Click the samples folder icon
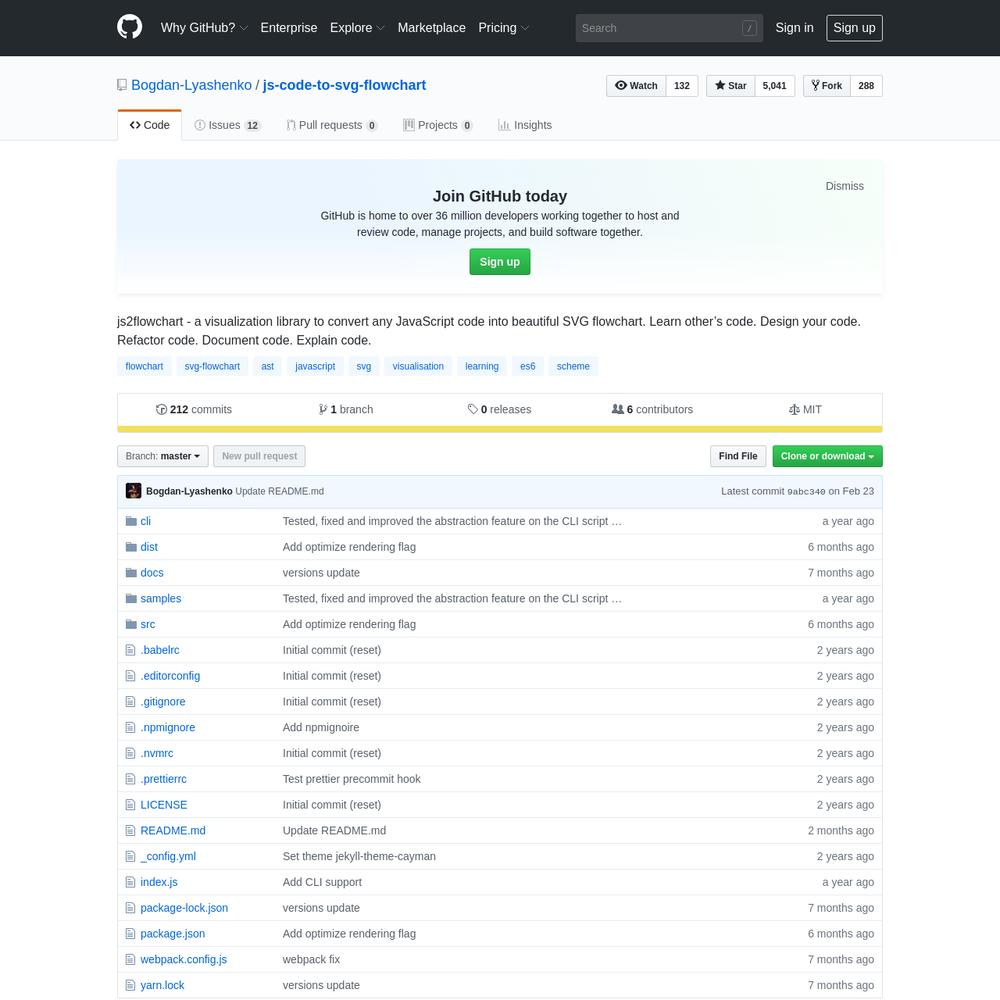The image size is (1000, 1000). [x=131, y=598]
